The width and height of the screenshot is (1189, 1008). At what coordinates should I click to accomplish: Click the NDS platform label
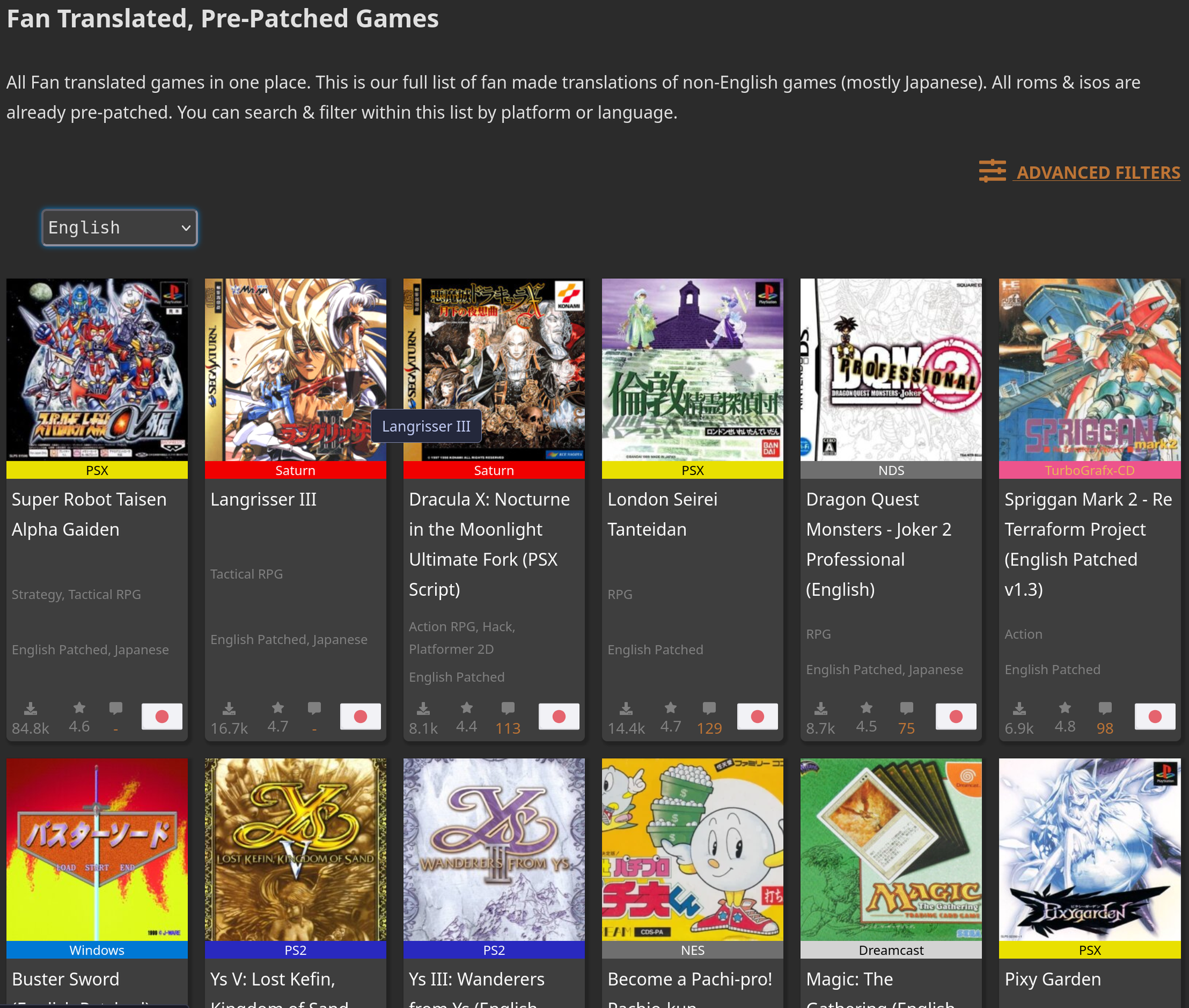click(891, 470)
